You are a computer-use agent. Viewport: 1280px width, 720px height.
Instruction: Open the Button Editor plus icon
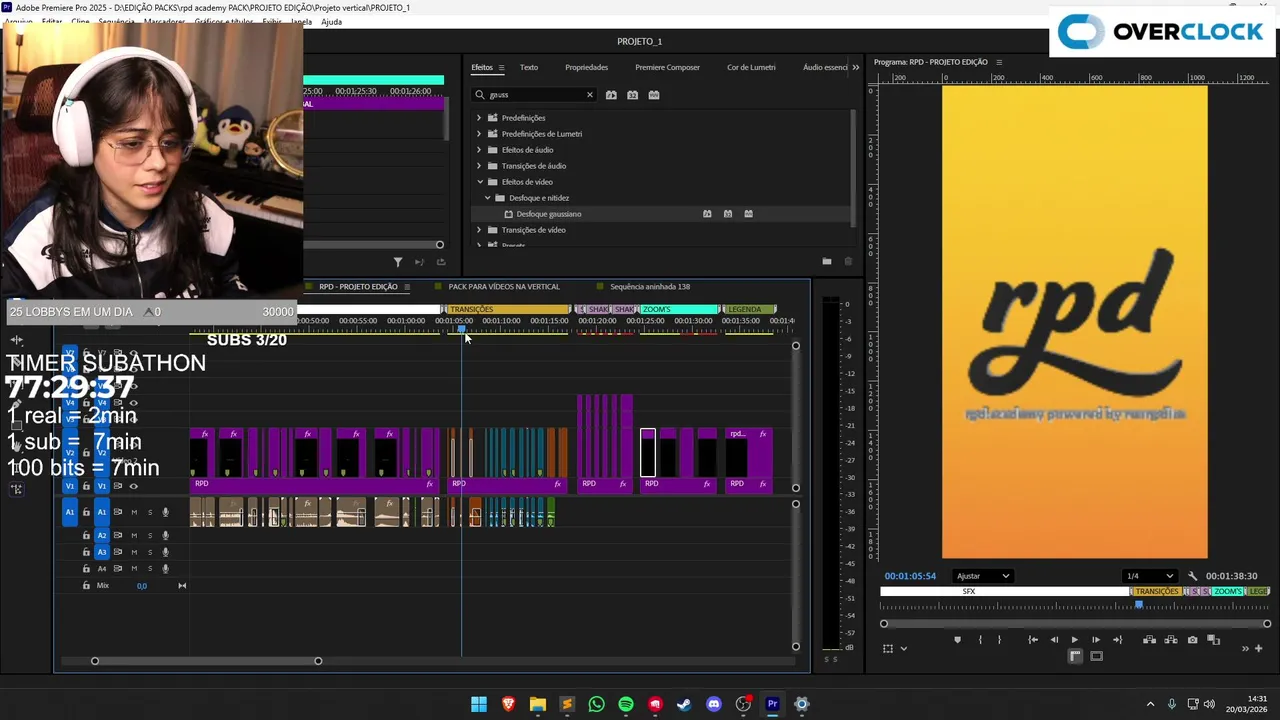tap(1259, 648)
